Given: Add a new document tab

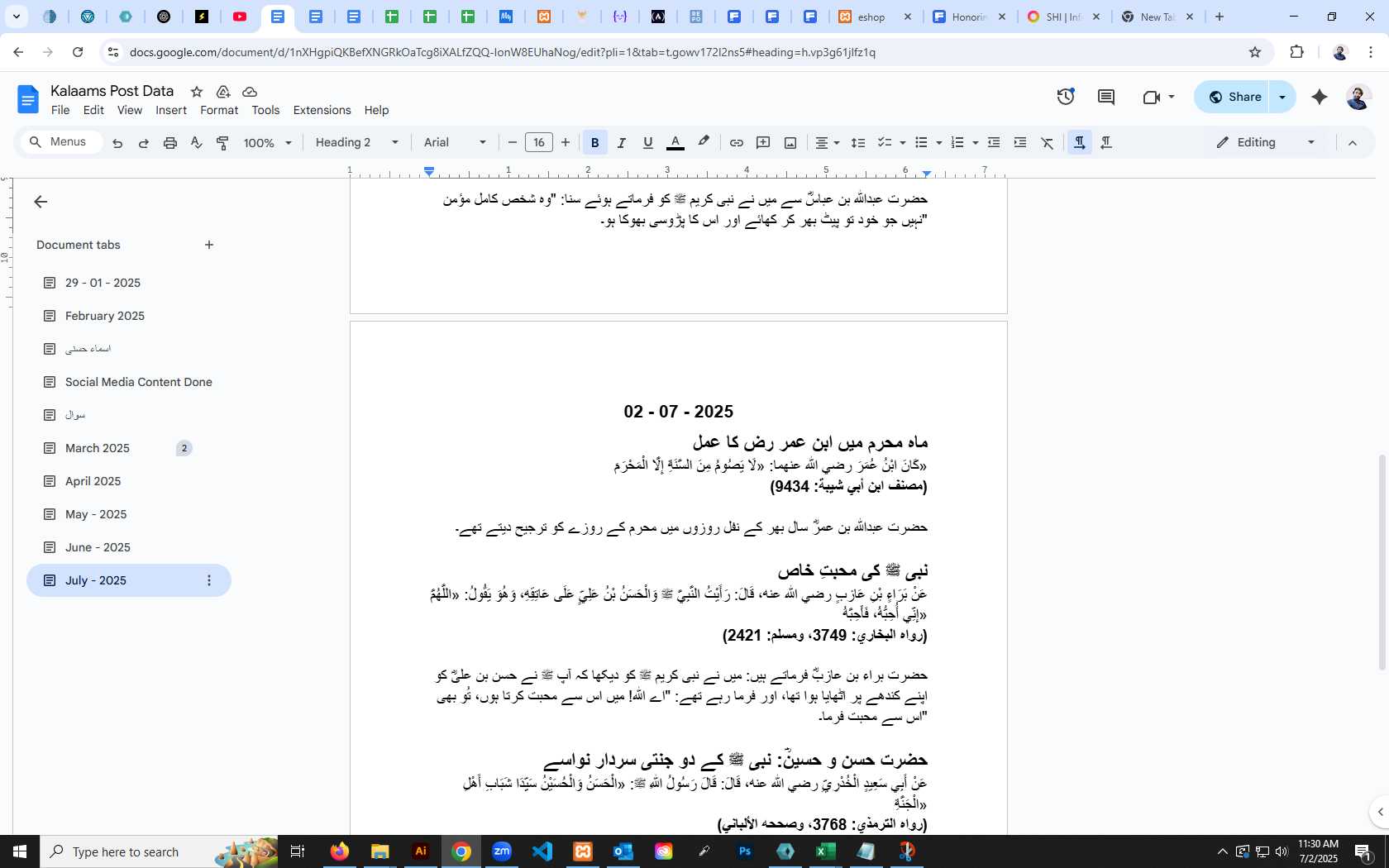Looking at the screenshot, I should click(x=209, y=245).
